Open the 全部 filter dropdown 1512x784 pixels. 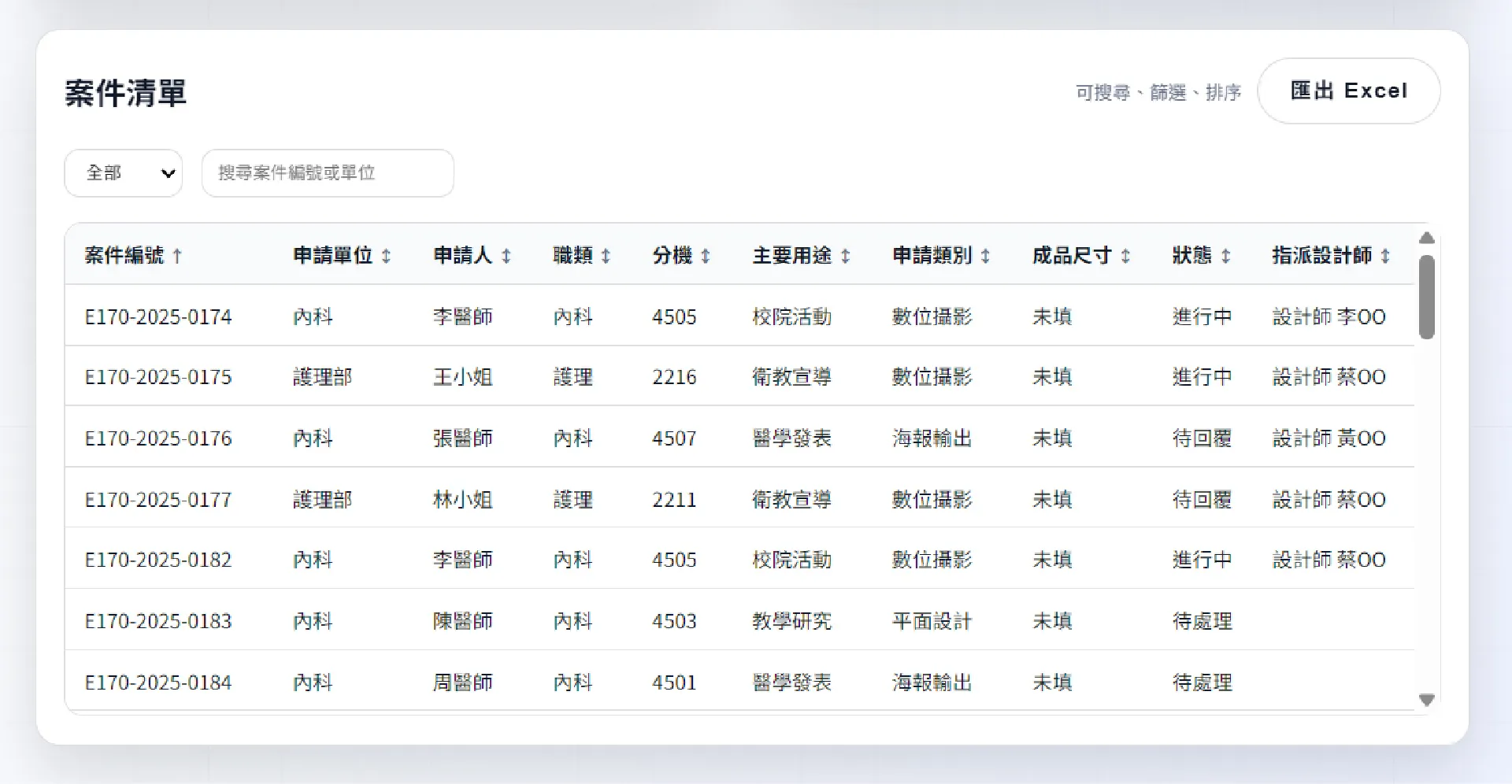click(x=124, y=172)
